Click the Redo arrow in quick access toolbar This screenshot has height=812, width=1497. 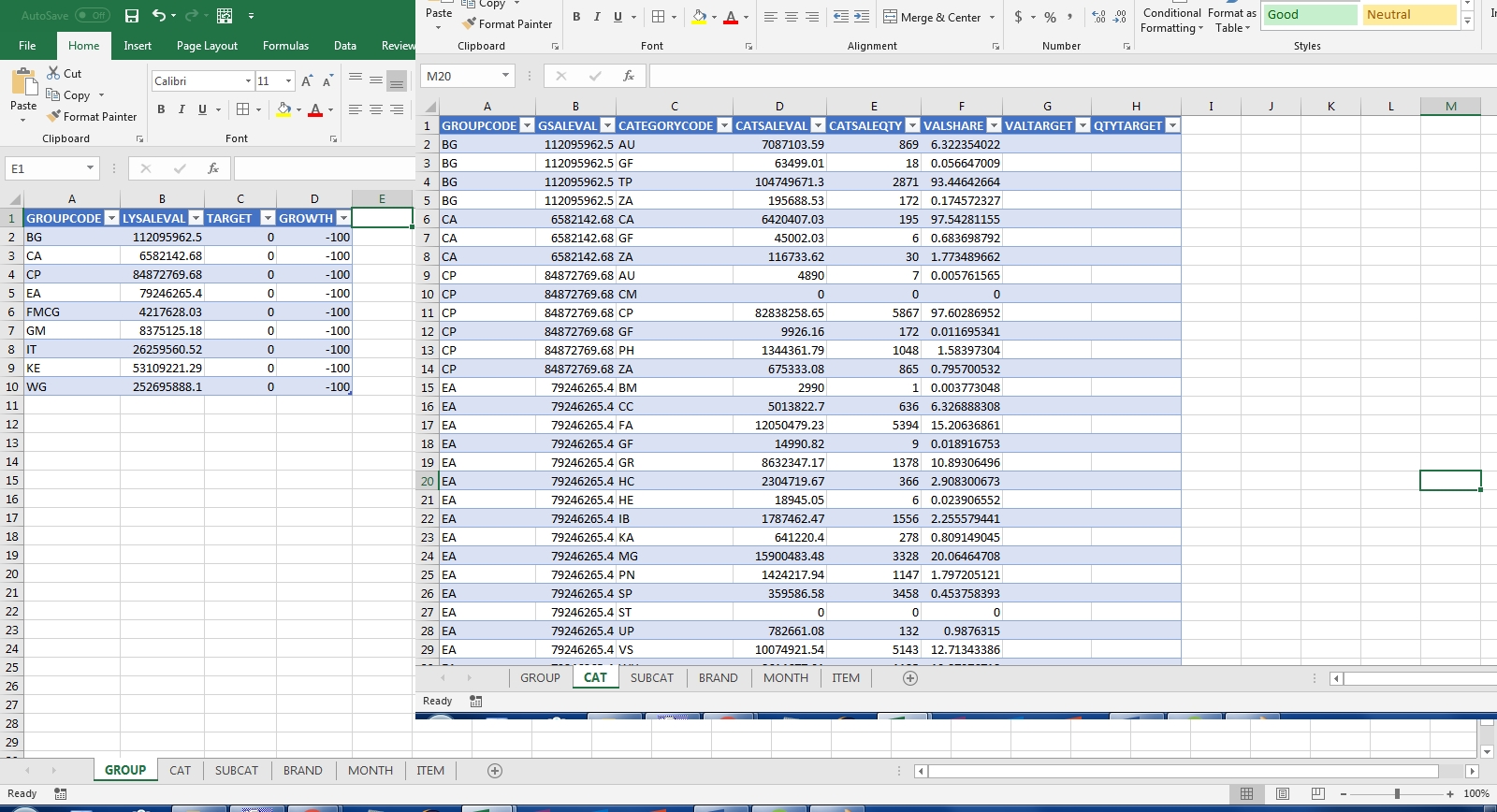pyautogui.click(x=192, y=16)
